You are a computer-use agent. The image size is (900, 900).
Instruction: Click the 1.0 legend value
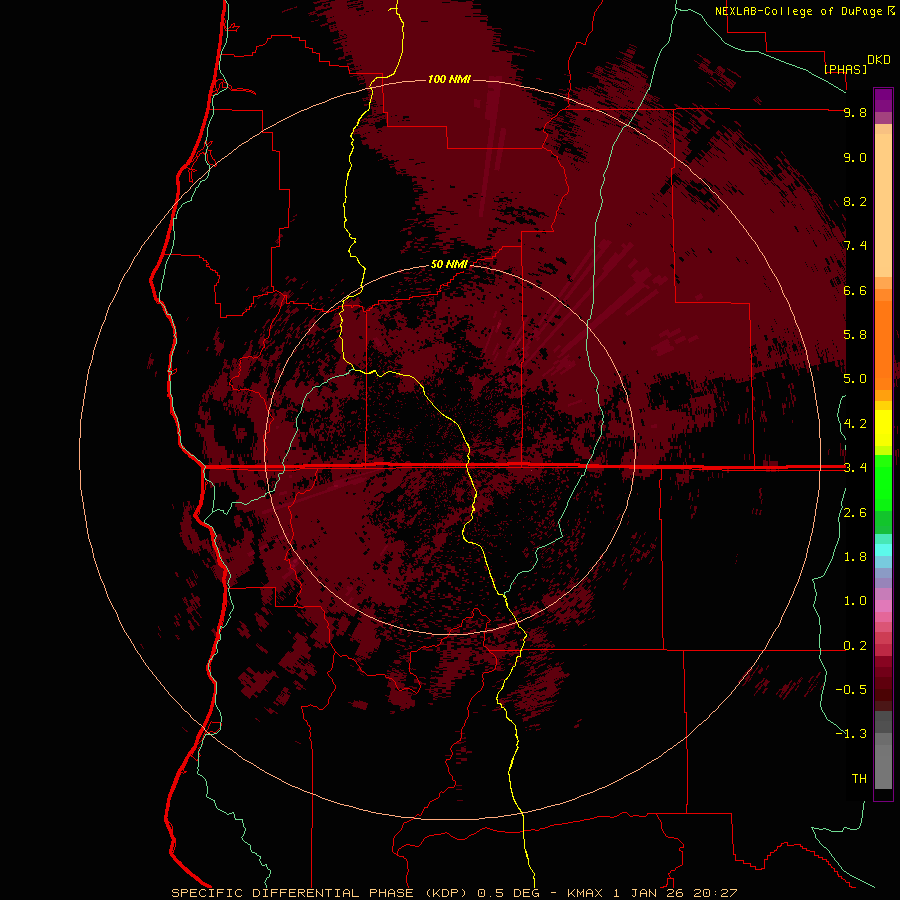pos(855,601)
